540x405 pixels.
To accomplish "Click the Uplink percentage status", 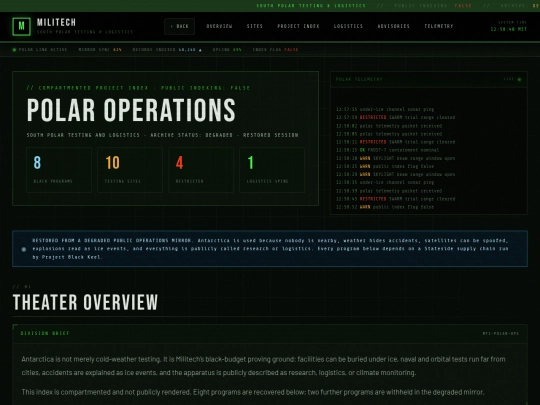I will 227,50.
